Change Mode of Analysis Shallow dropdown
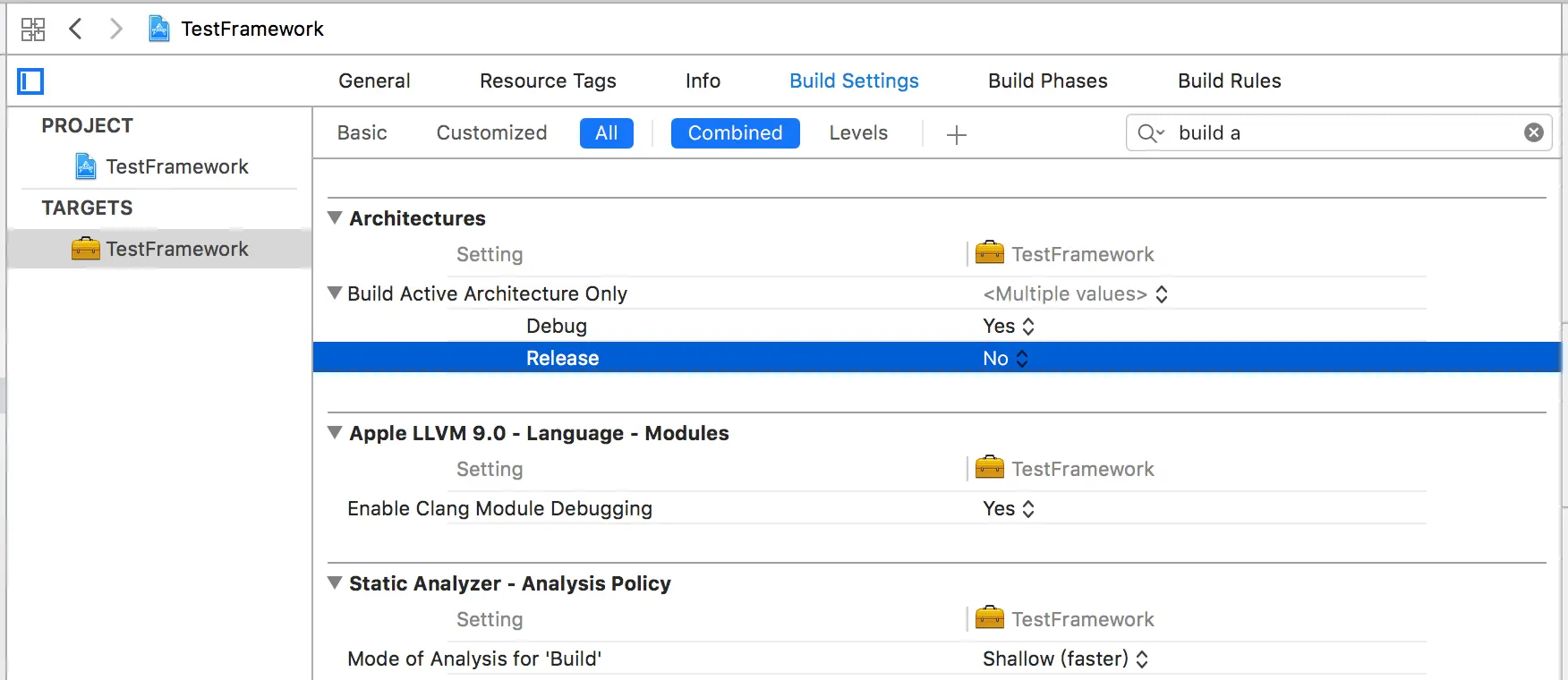The height and width of the screenshot is (680, 1568). (1065, 659)
